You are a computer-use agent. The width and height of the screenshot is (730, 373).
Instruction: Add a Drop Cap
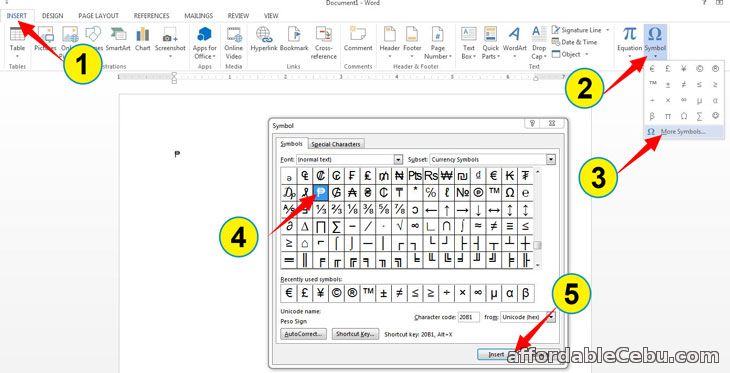click(x=539, y=43)
